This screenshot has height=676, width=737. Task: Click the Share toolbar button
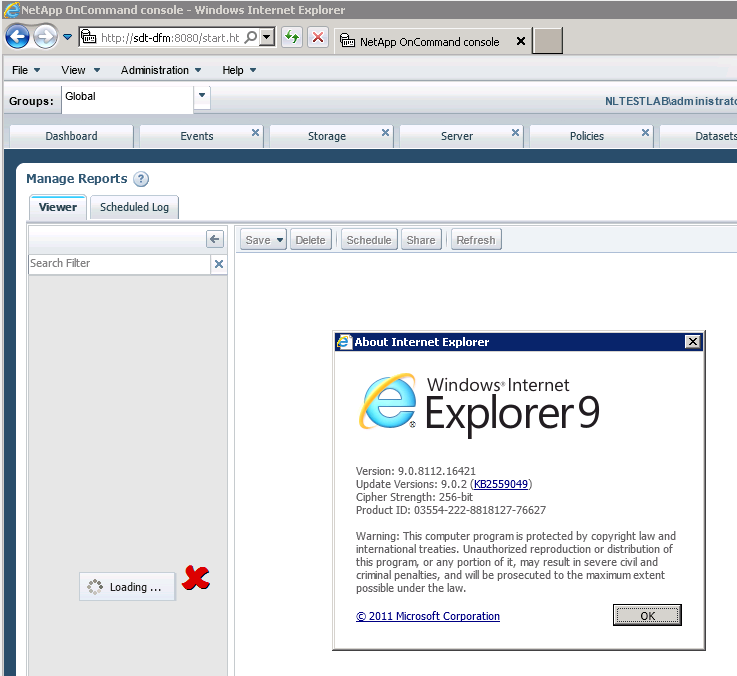tap(421, 240)
